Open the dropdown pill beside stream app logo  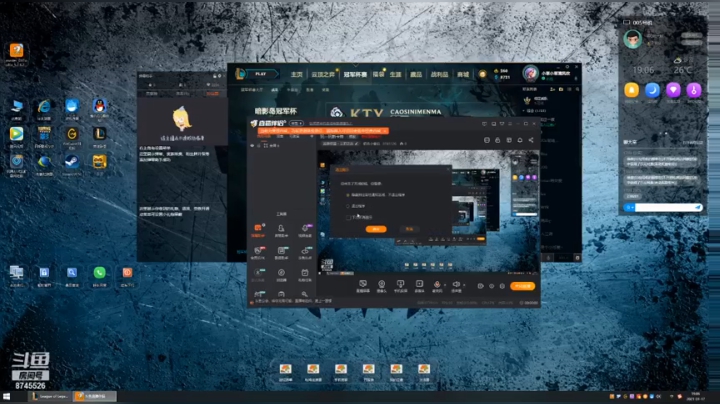coord(297,123)
